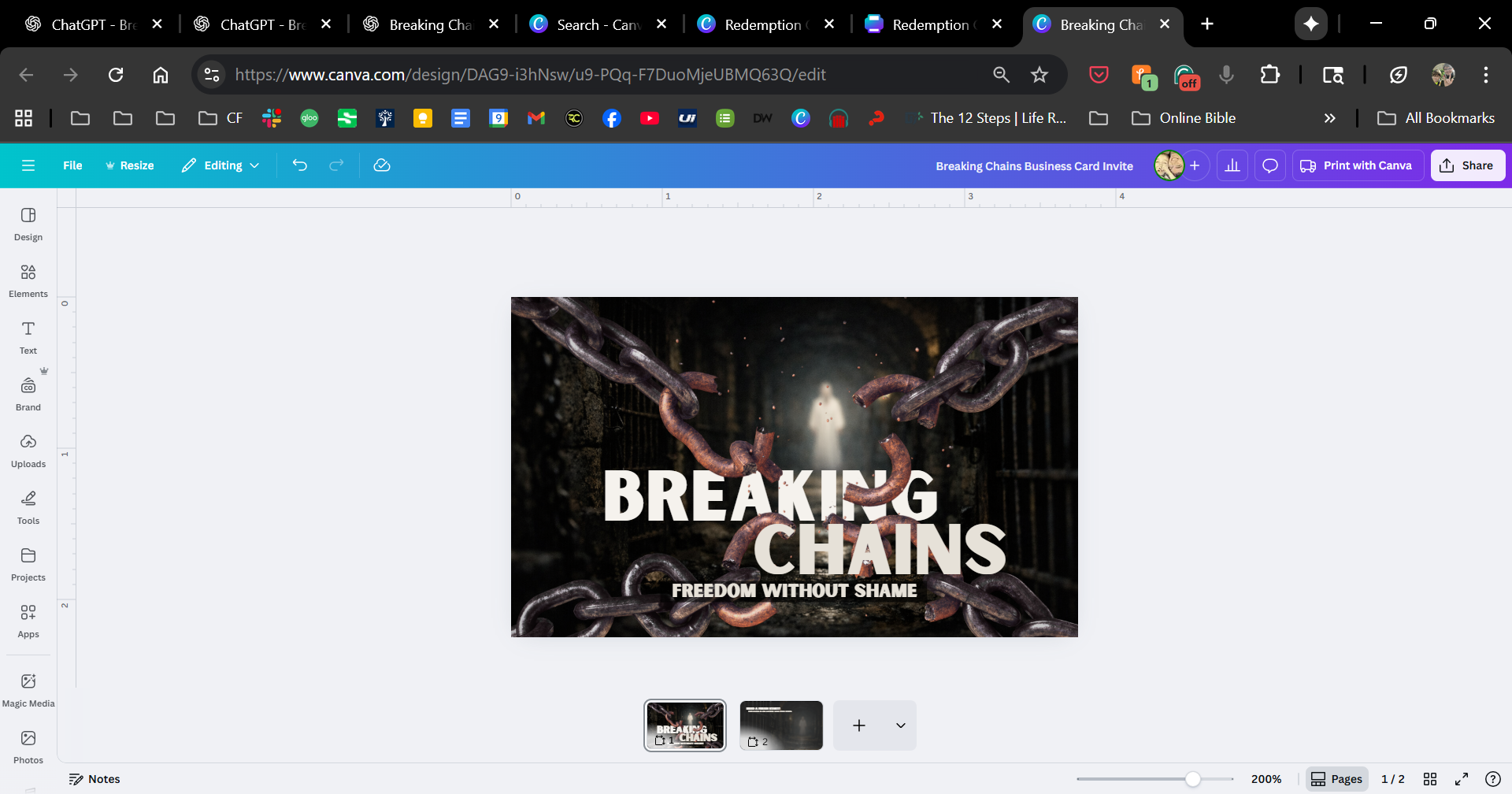1512x794 pixels.
Task: Enter fullscreen presentation mode
Action: point(1462,779)
